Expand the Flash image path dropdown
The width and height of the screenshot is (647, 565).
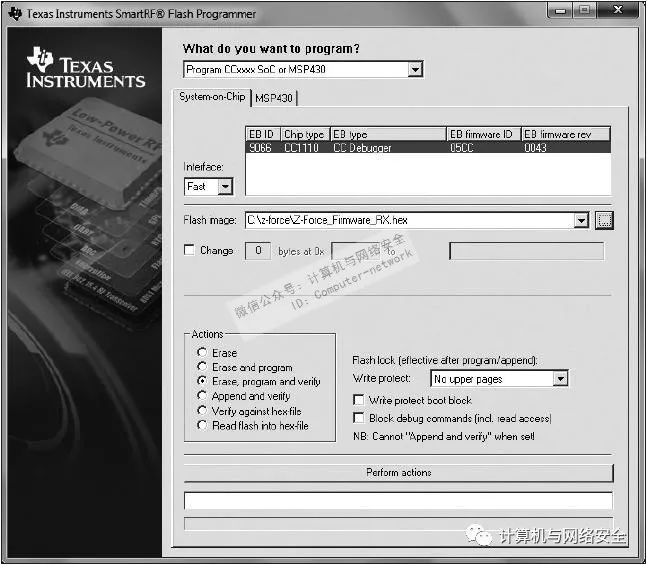[581, 220]
